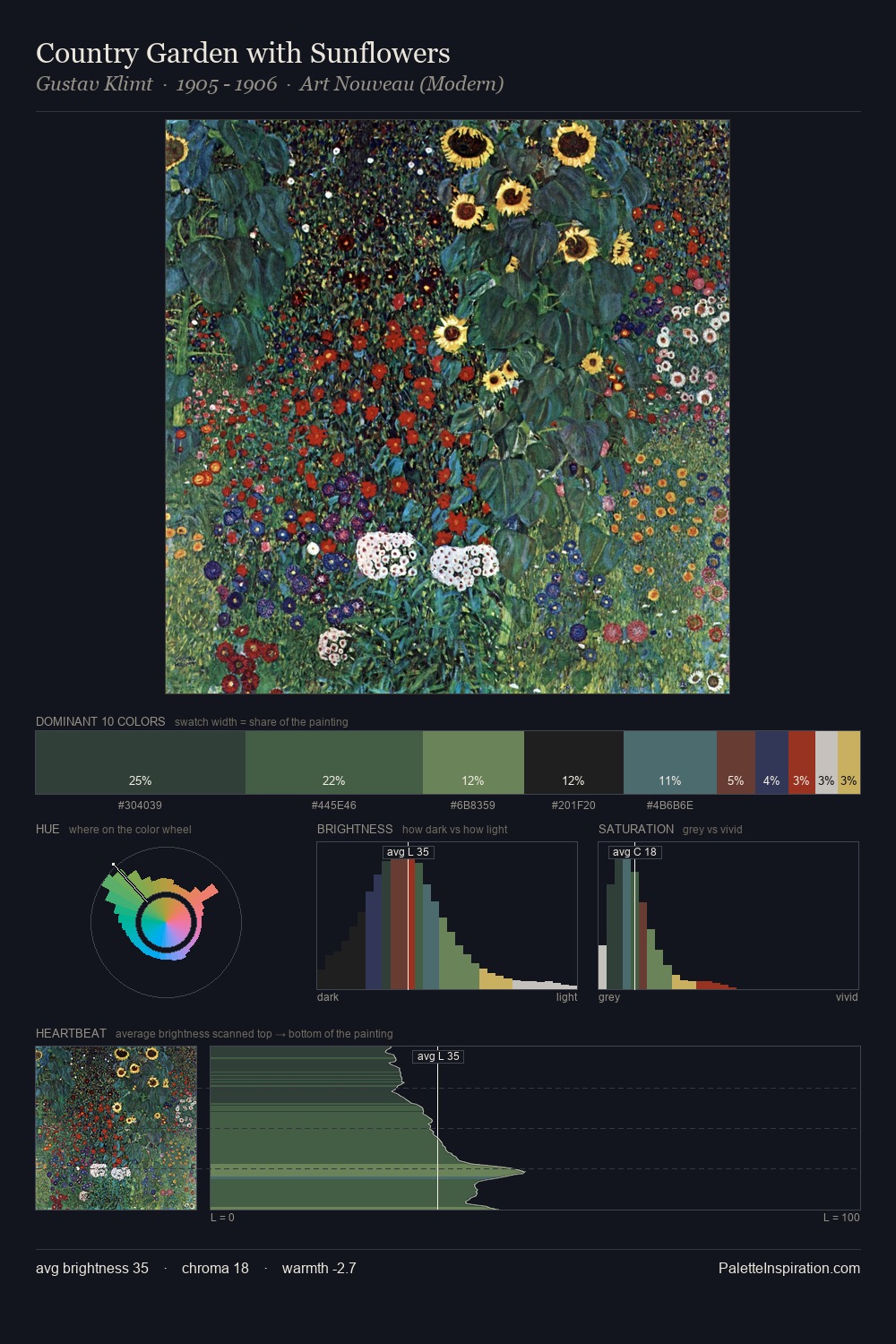This screenshot has width=896, height=1344.
Task: Click the style Art Nouveau (Modern)
Action: point(401,84)
